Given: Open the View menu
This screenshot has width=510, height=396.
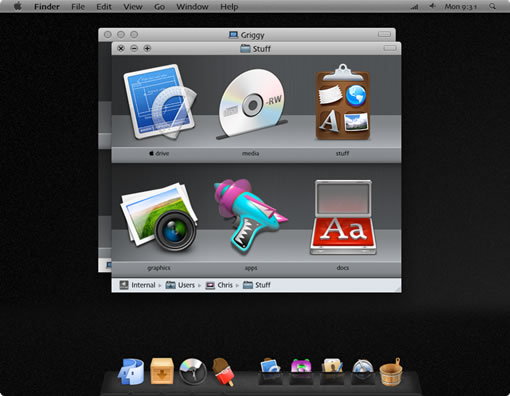Looking at the screenshot, I should (133, 7).
